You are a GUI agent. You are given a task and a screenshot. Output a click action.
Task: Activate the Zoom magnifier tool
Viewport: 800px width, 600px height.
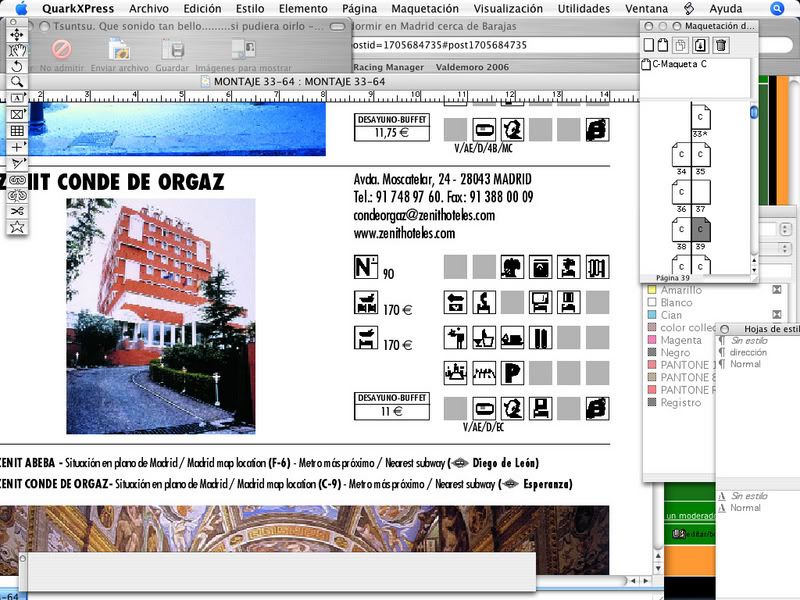pos(17,82)
